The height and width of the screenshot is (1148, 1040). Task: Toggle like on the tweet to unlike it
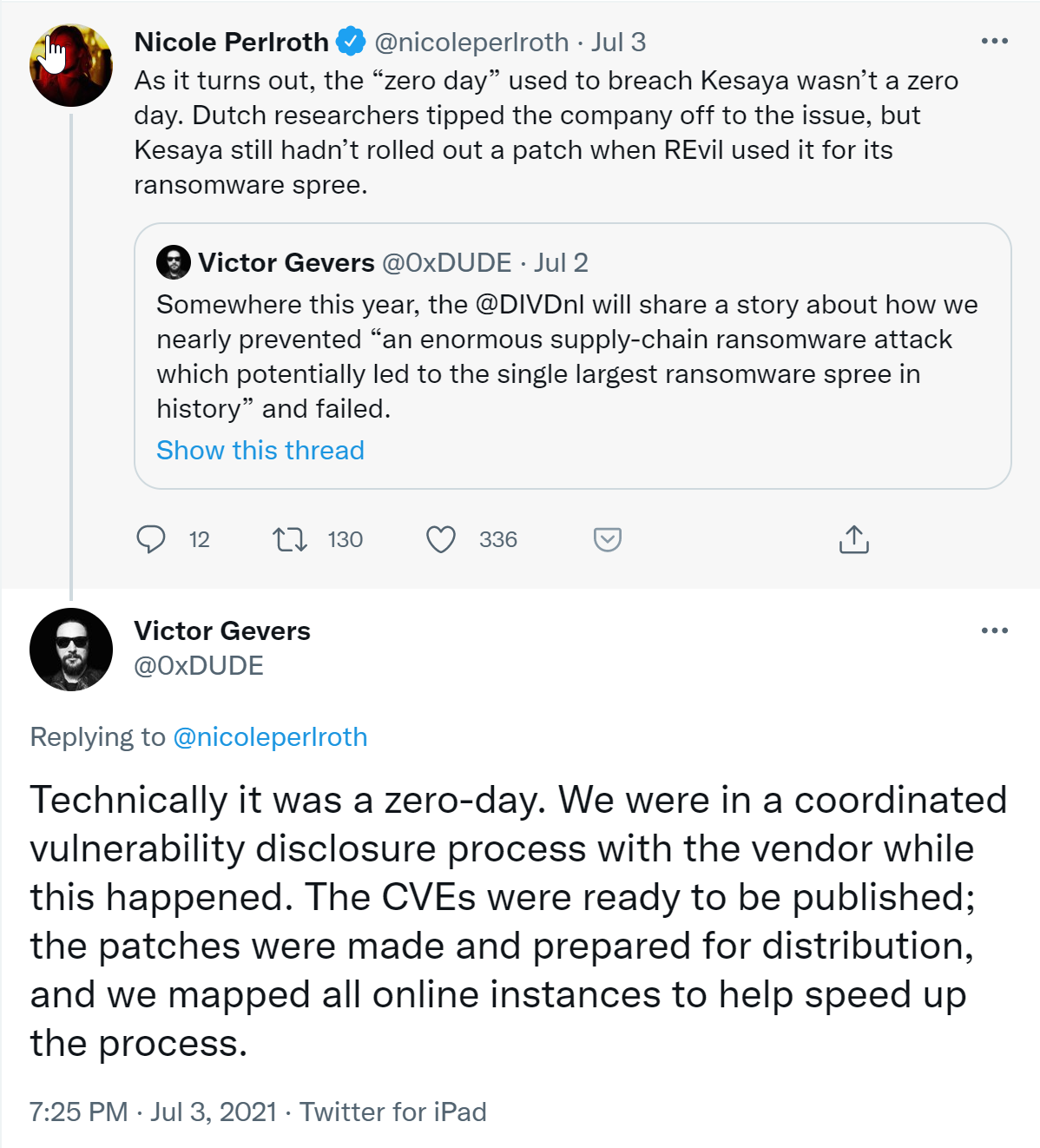pos(442,539)
